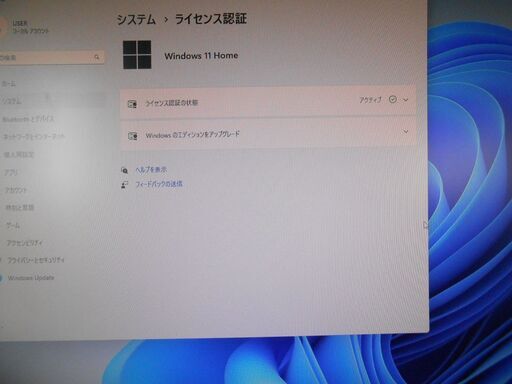Focus the settings search field
The height and width of the screenshot is (384, 512).
click(x=52, y=57)
